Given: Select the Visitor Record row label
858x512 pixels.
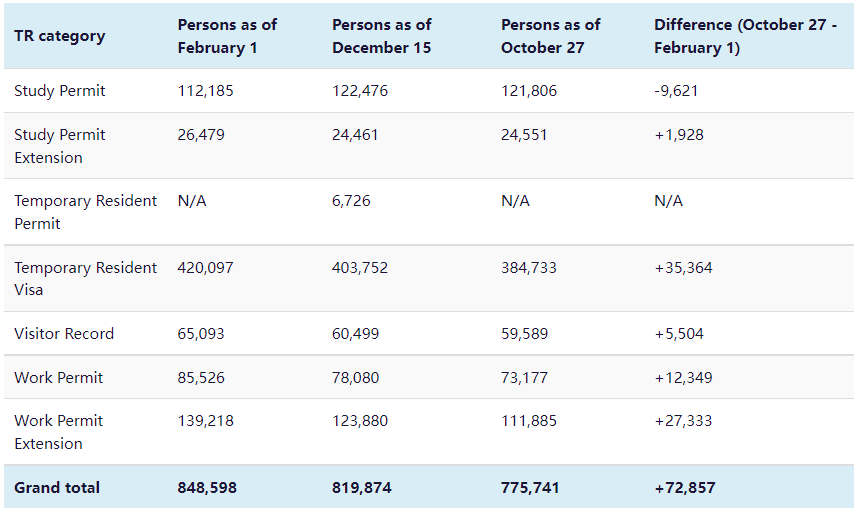Looking at the screenshot, I should pyautogui.click(x=64, y=334).
